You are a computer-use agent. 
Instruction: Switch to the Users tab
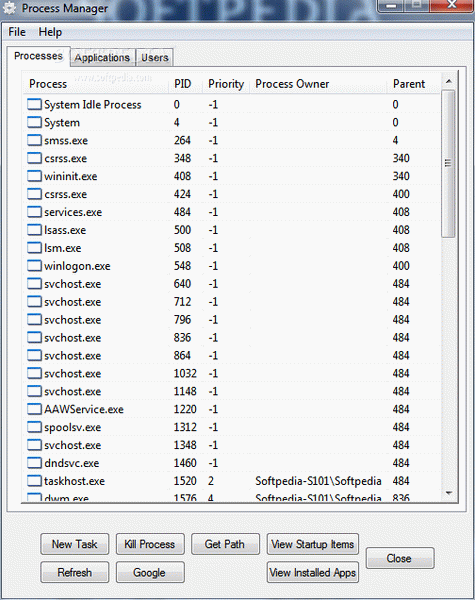pyautogui.click(x=155, y=58)
